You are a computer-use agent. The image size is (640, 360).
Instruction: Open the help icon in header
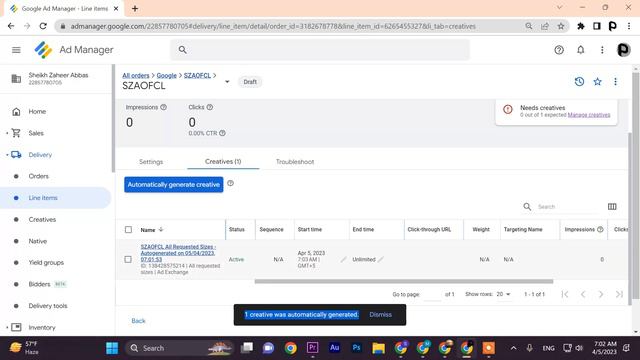click(x=559, y=50)
